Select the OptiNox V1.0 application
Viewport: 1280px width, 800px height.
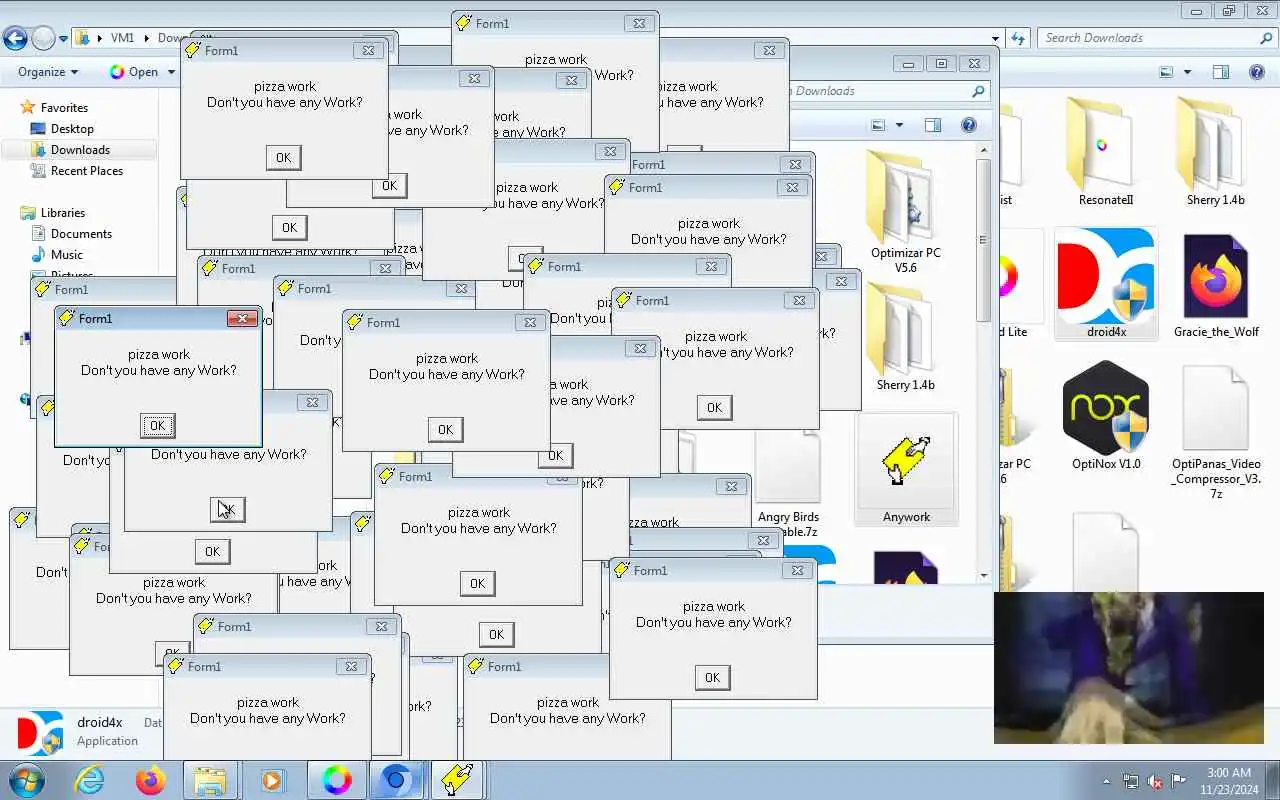[x=1106, y=415]
